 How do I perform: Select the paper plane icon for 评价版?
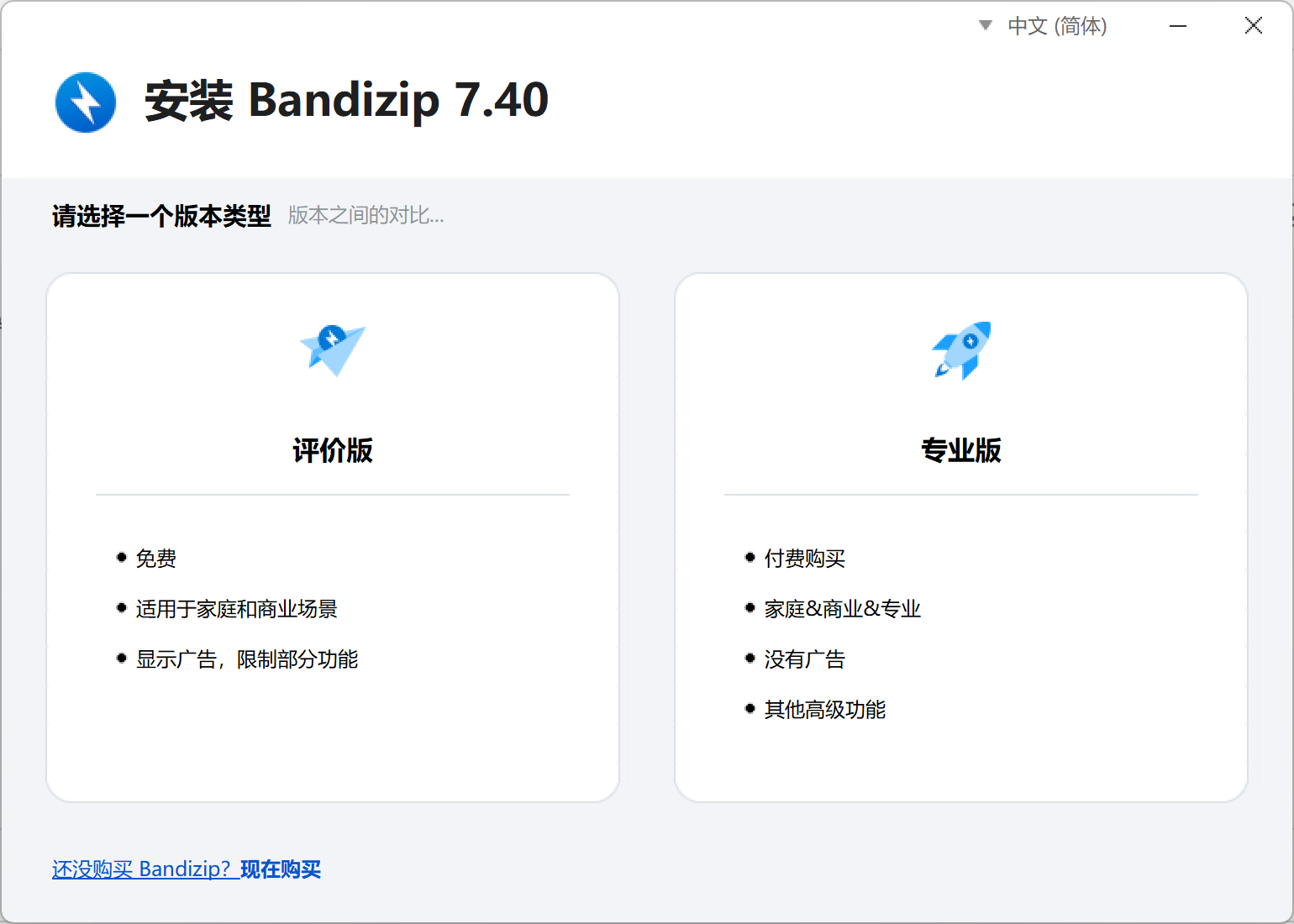point(332,350)
